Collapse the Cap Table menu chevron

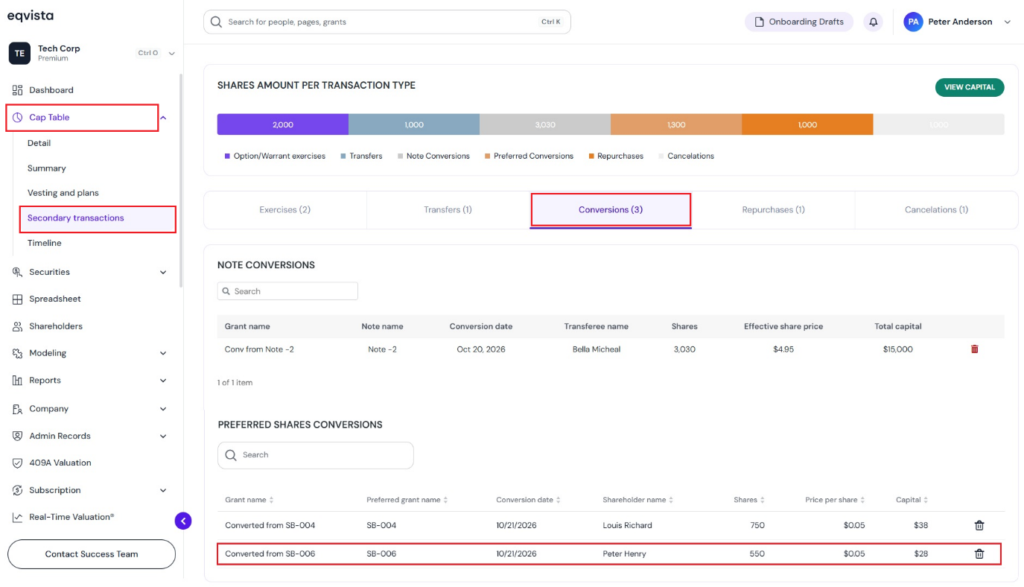tap(163, 118)
